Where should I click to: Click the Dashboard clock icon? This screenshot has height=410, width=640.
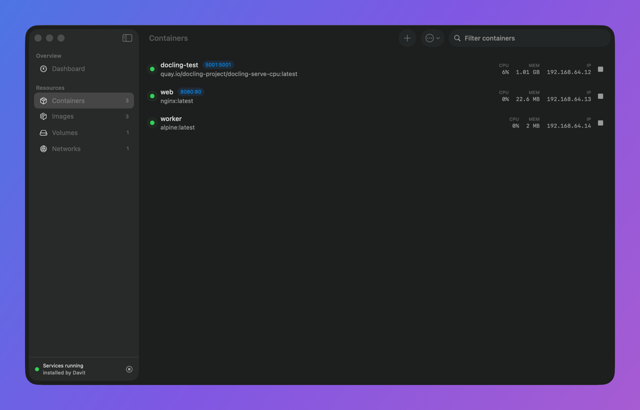tap(43, 69)
